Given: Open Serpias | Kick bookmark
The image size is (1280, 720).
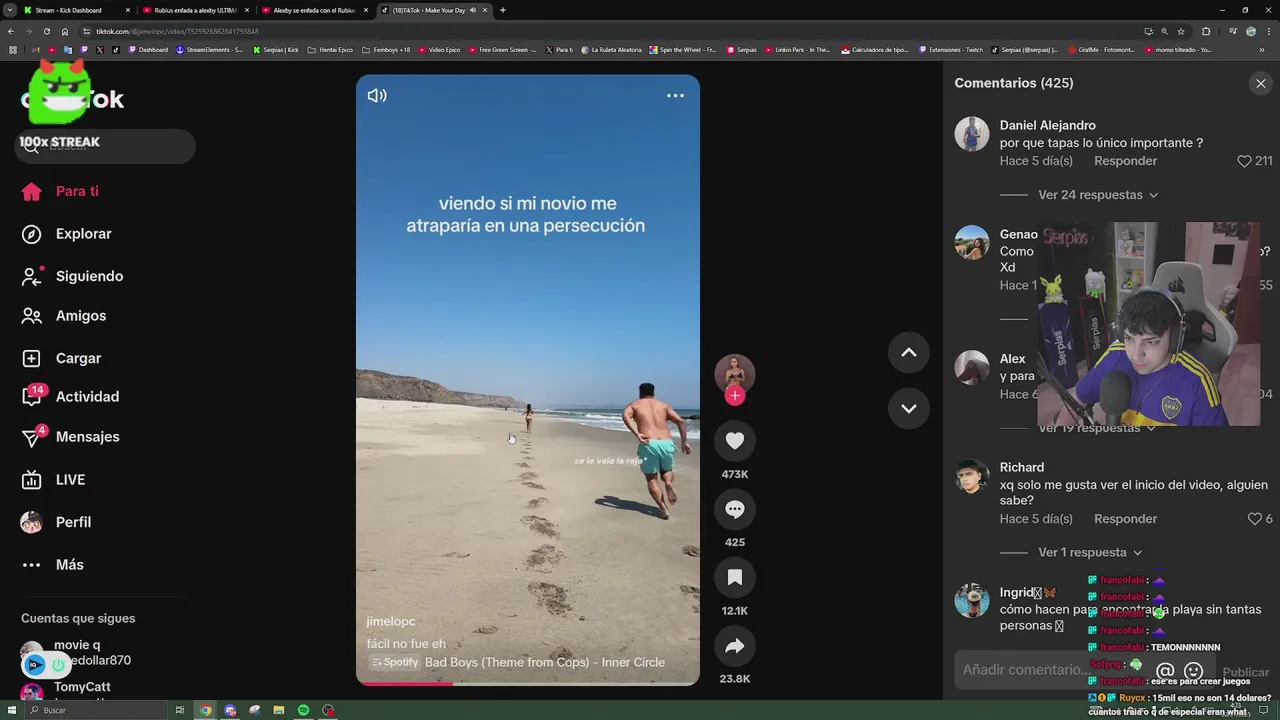Looking at the screenshot, I should pos(276,50).
